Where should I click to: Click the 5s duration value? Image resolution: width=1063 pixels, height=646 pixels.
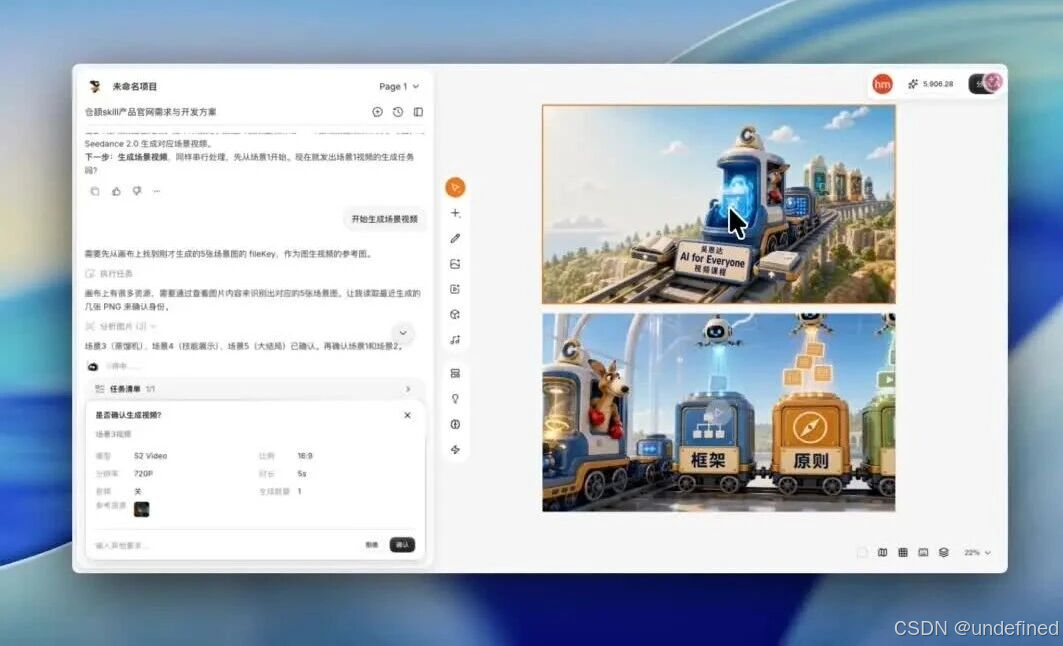[302, 473]
